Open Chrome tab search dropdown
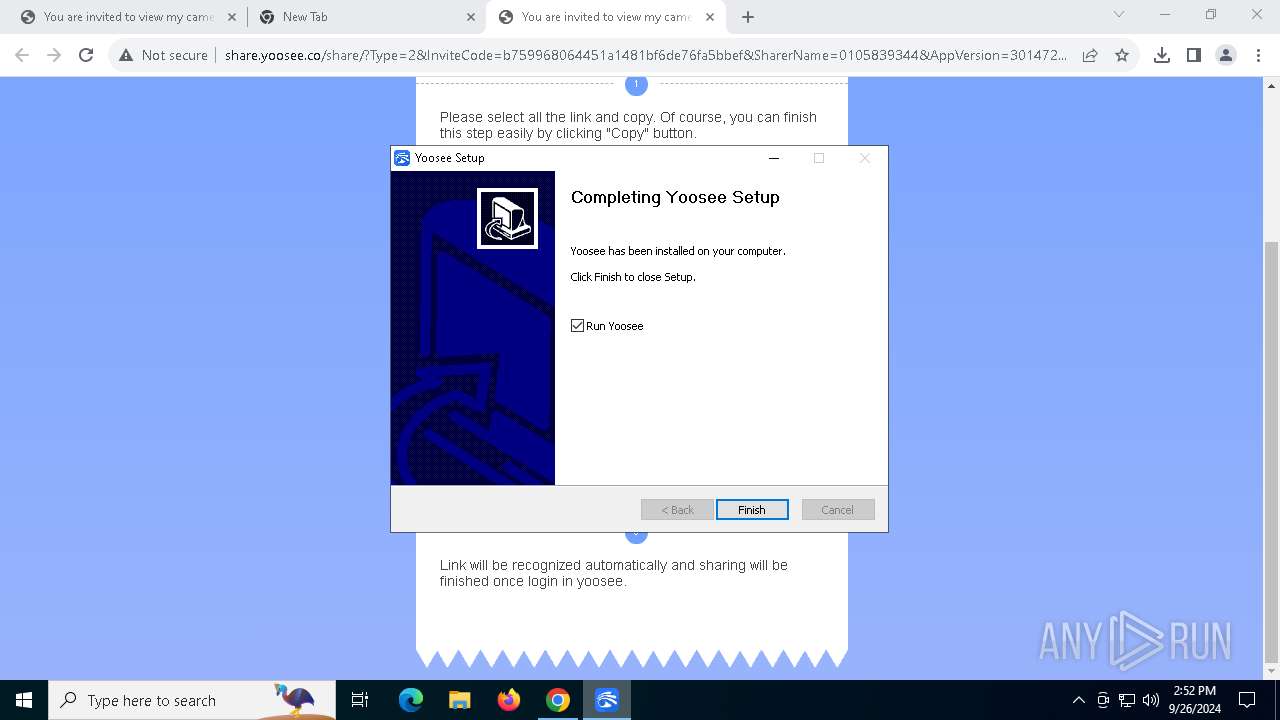Viewport: 1280px width, 720px height. click(1119, 14)
